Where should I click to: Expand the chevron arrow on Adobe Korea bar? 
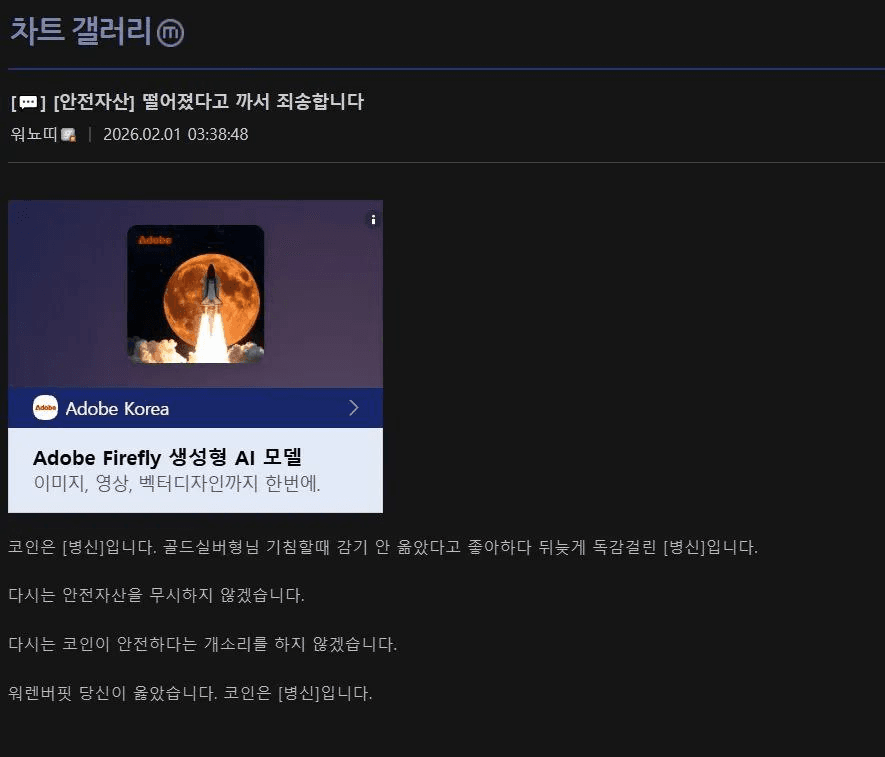(x=354, y=408)
